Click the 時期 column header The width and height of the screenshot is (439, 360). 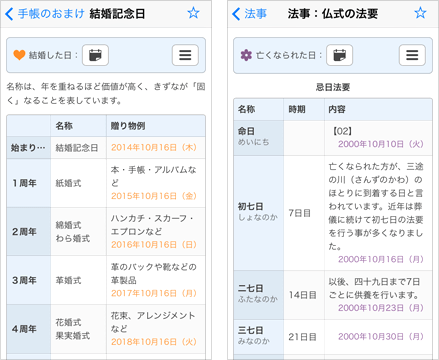click(x=304, y=109)
